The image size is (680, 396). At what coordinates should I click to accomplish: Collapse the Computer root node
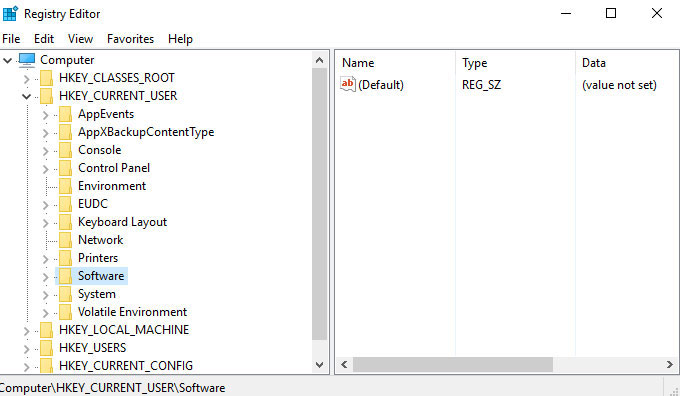pos(7,60)
